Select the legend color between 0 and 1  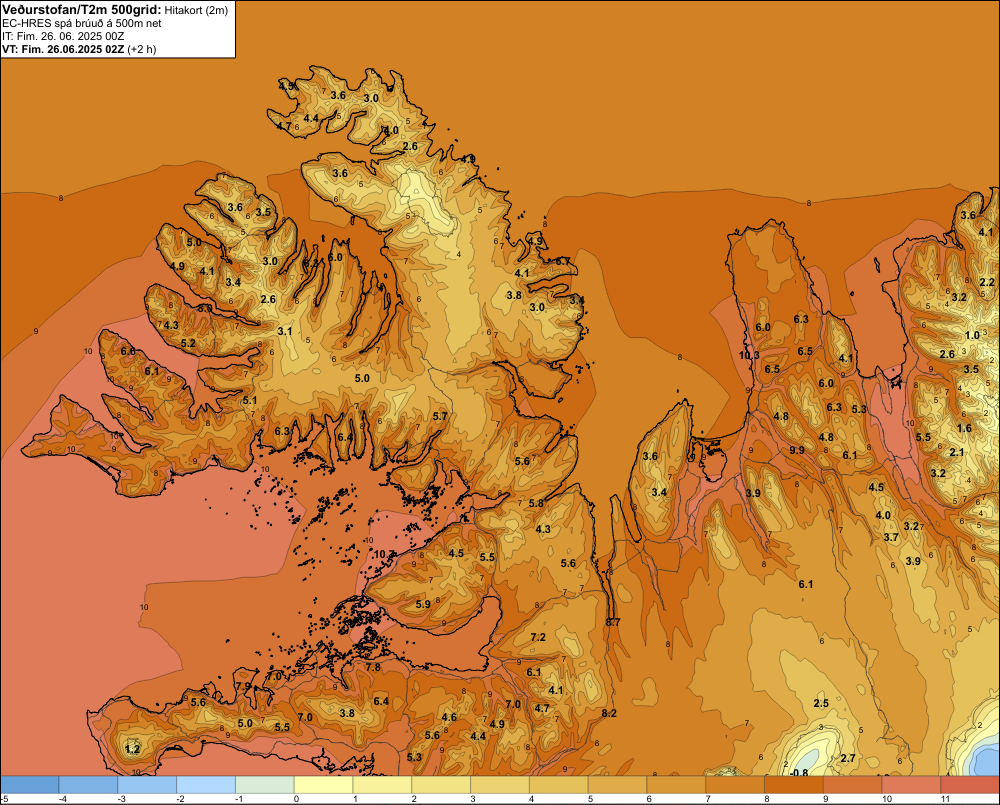pyautogui.click(x=323, y=785)
